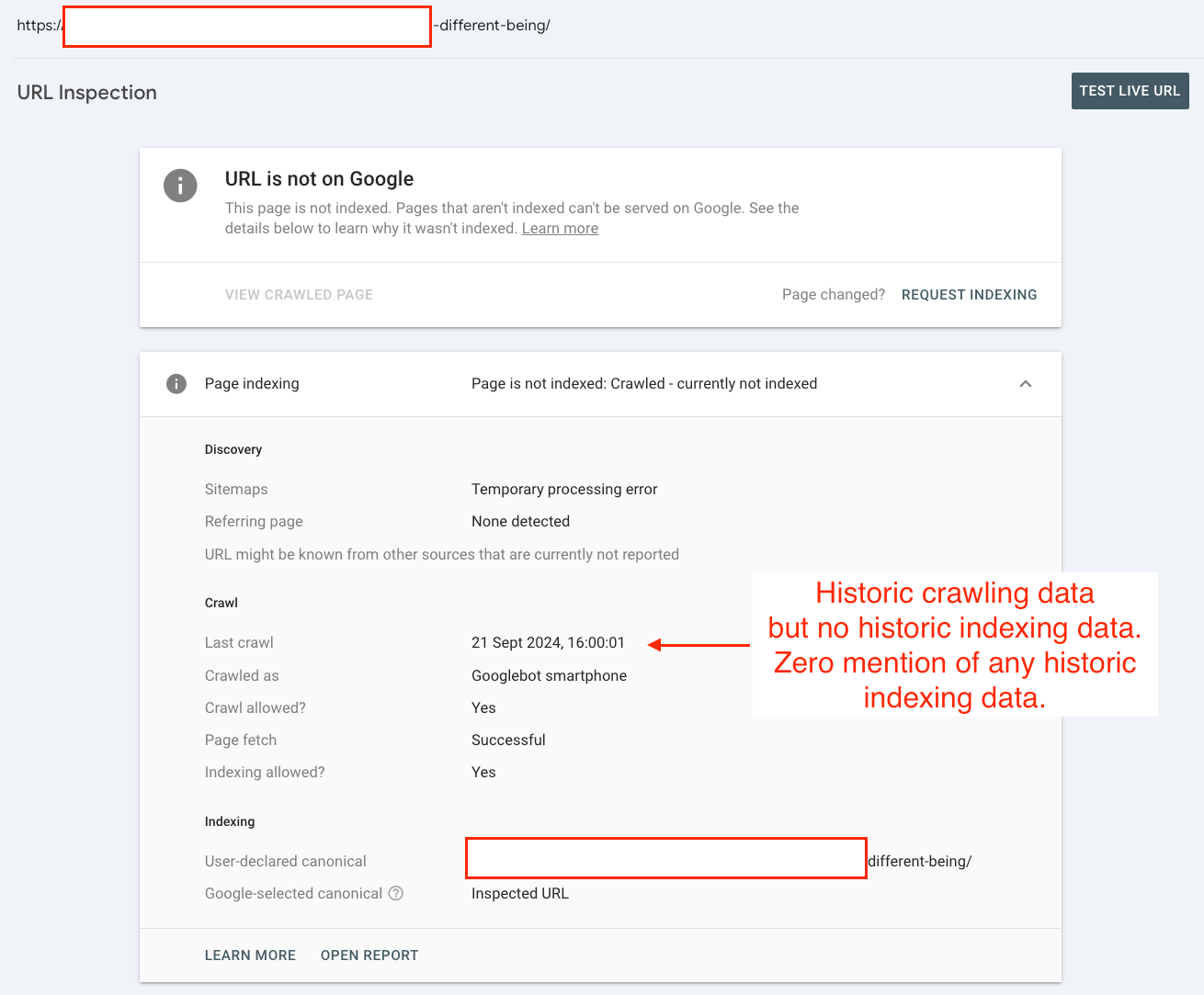The width and height of the screenshot is (1204, 995).
Task: Select the Googlebot smartphone value
Action: [x=549, y=676]
